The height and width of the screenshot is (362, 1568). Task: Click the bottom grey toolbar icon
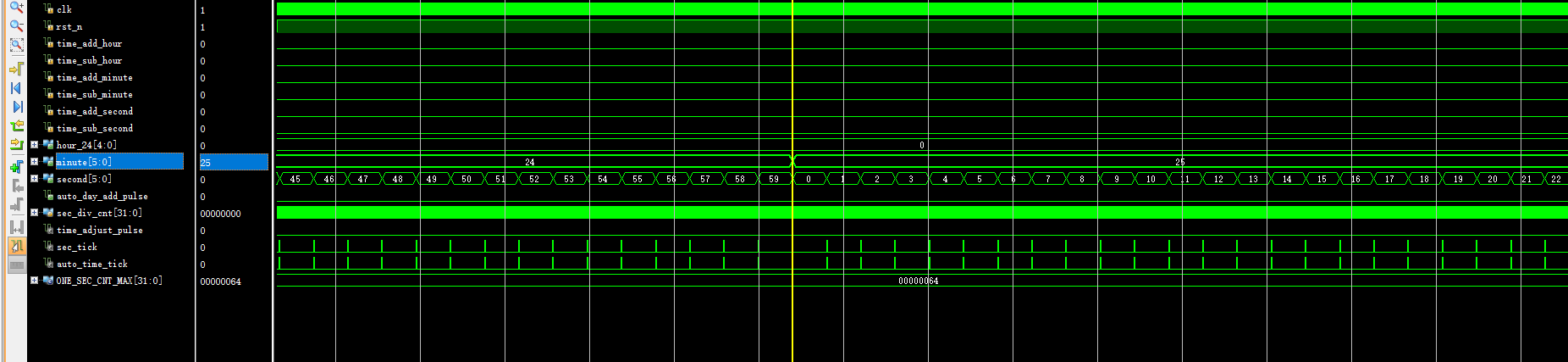(16, 265)
